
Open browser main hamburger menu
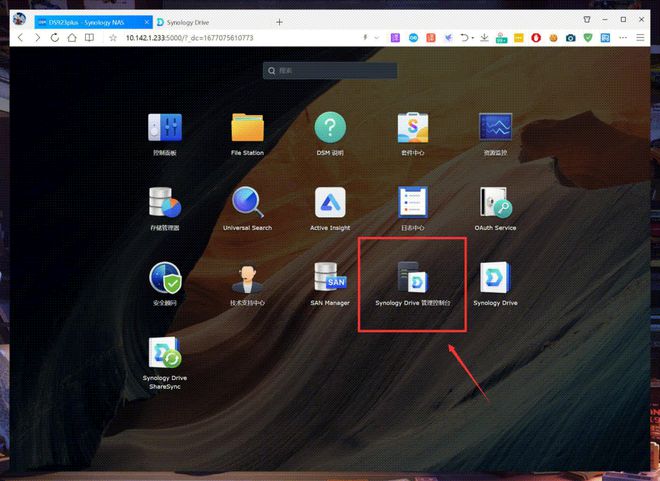pyautogui.click(x=640, y=38)
